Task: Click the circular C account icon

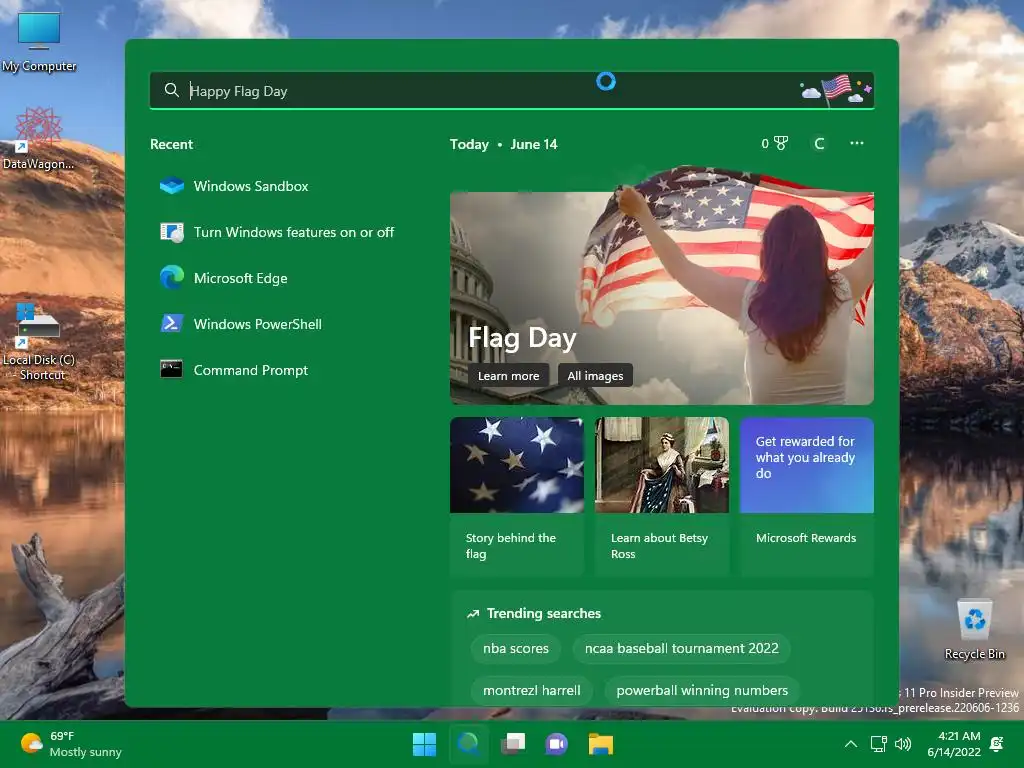Action: tap(819, 143)
